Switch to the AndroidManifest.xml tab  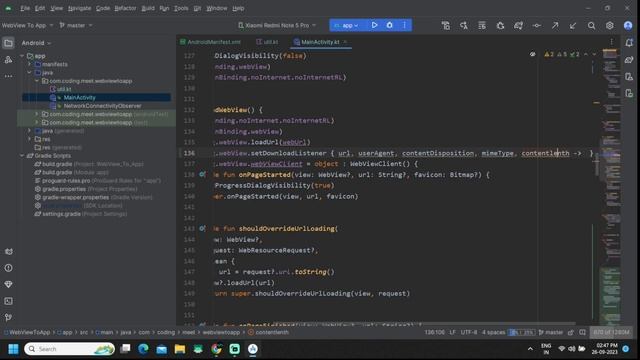(x=210, y=42)
